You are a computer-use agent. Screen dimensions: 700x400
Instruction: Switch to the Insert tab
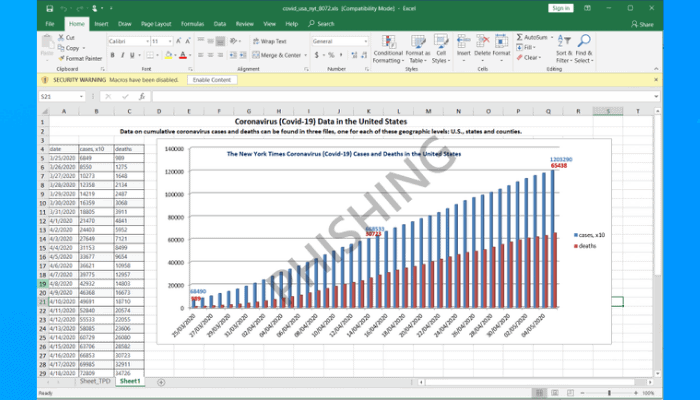[x=101, y=24]
